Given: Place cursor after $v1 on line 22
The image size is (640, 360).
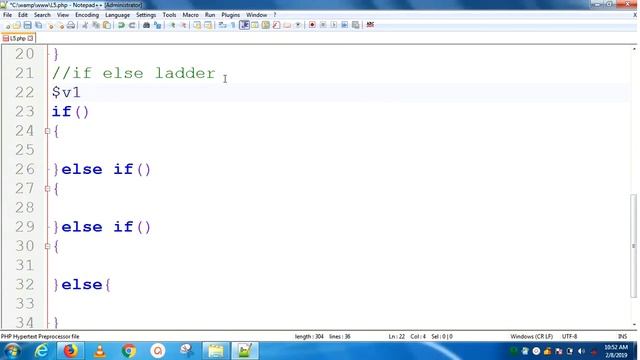Looking at the screenshot, I should point(82,92).
